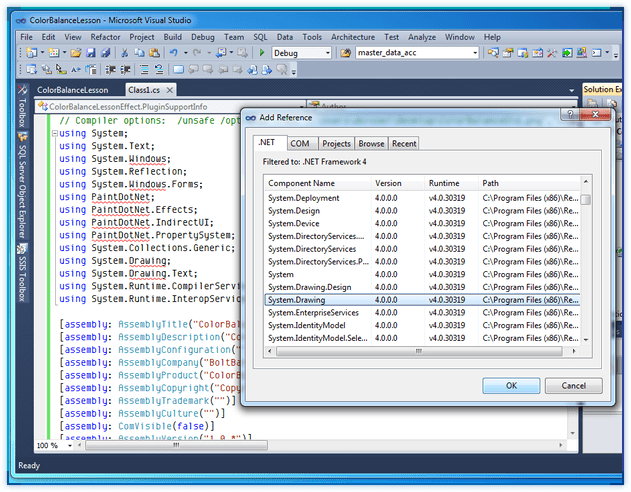Open the Command Window toolbar icon

point(596,53)
